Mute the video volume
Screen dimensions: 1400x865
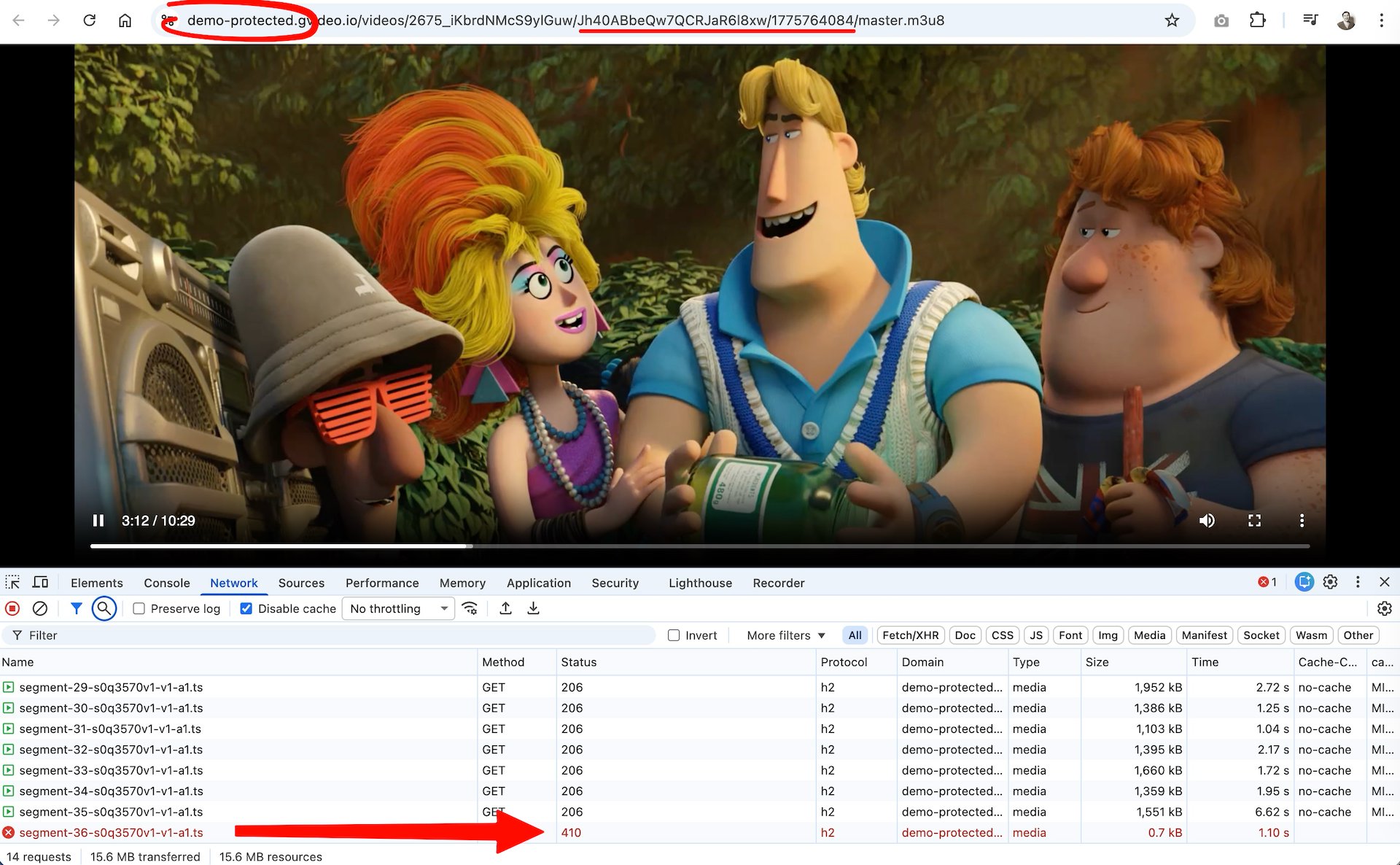click(x=1207, y=521)
